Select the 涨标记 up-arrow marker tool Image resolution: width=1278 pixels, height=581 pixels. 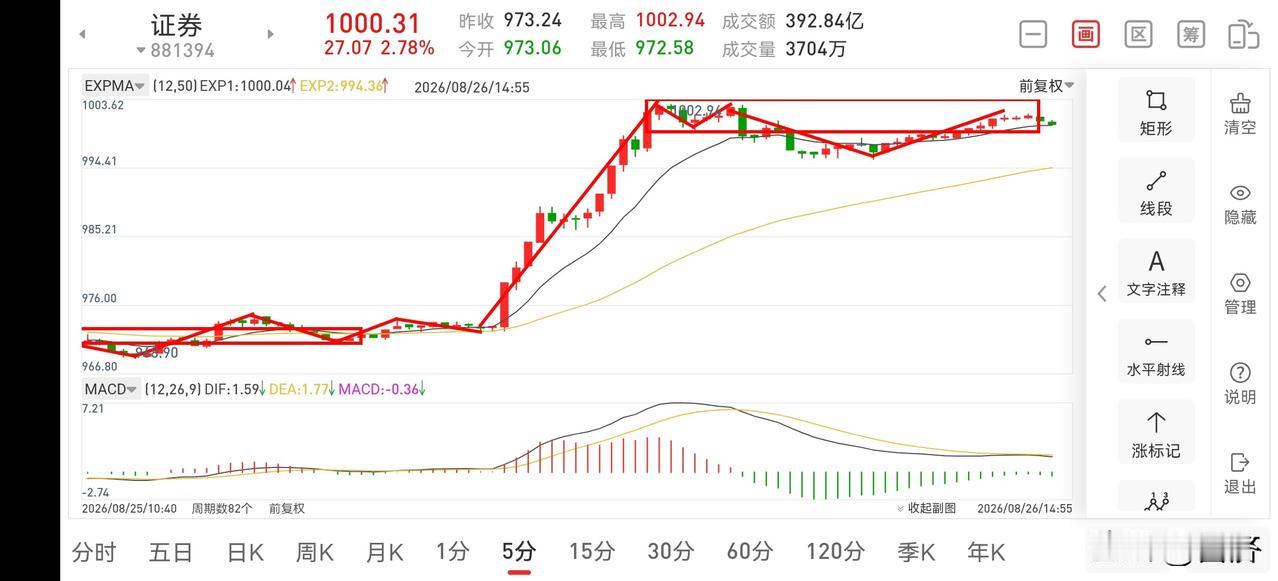tap(1156, 433)
